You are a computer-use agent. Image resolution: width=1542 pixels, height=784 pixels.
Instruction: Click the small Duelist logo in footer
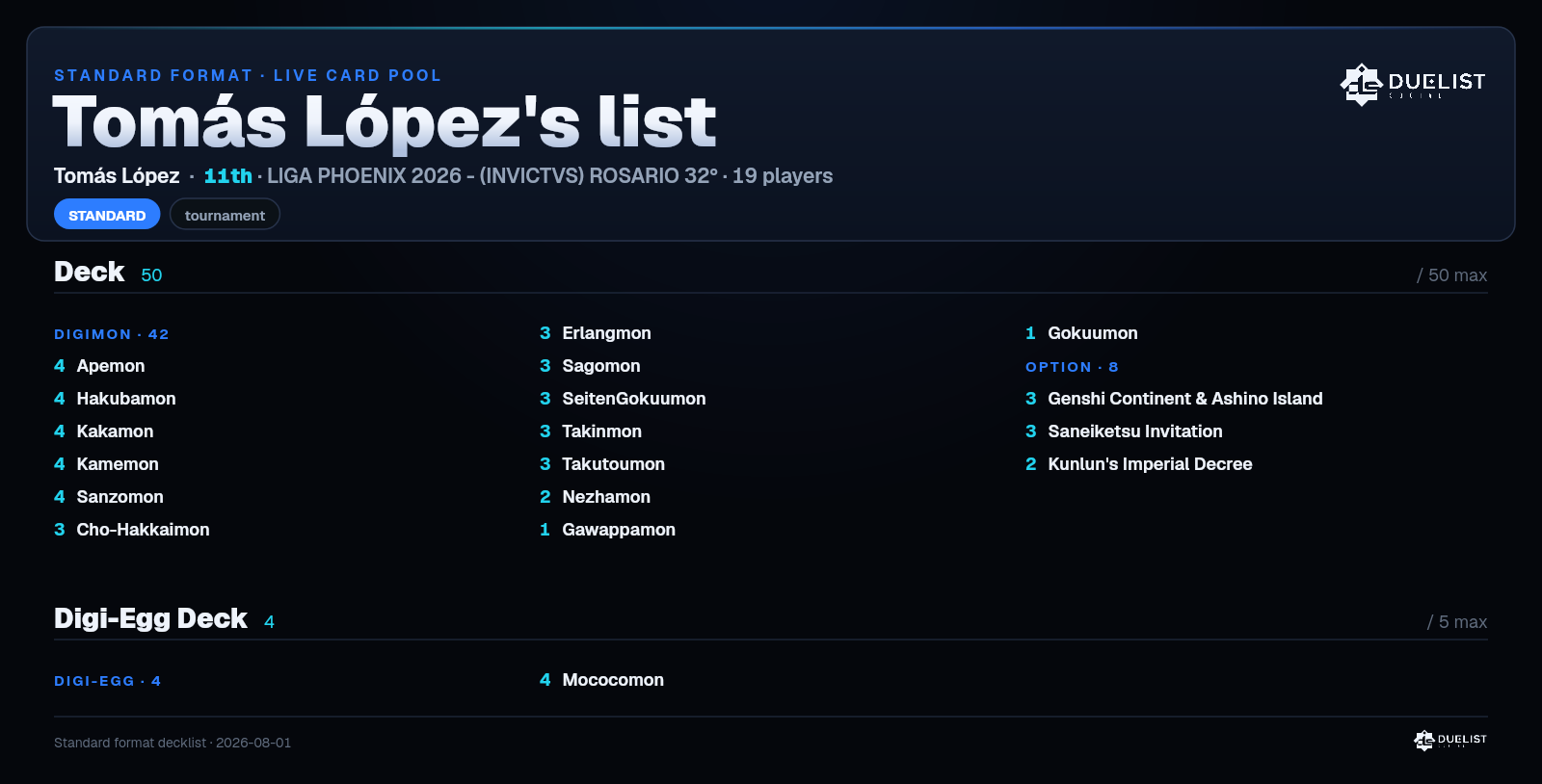pos(1450,740)
